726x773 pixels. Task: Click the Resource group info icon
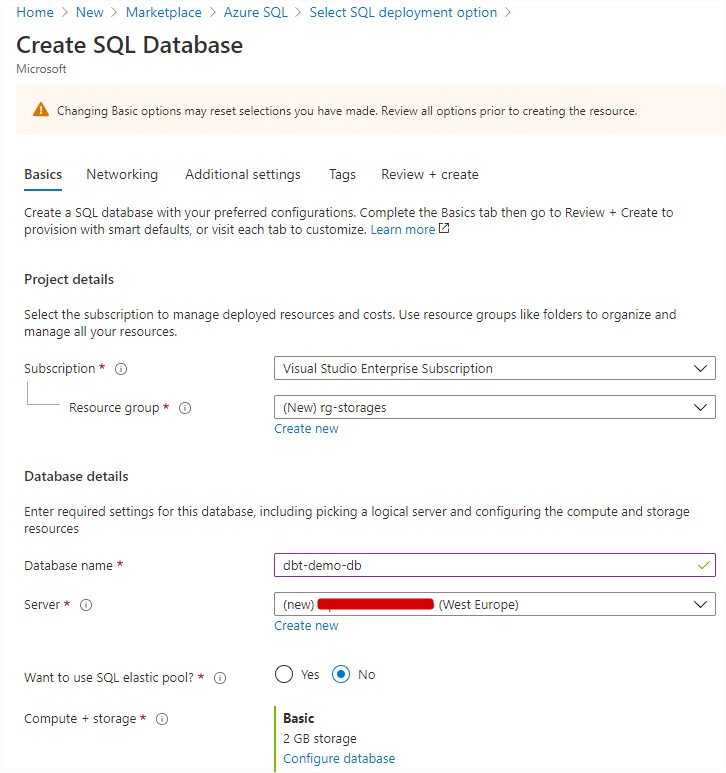(185, 408)
